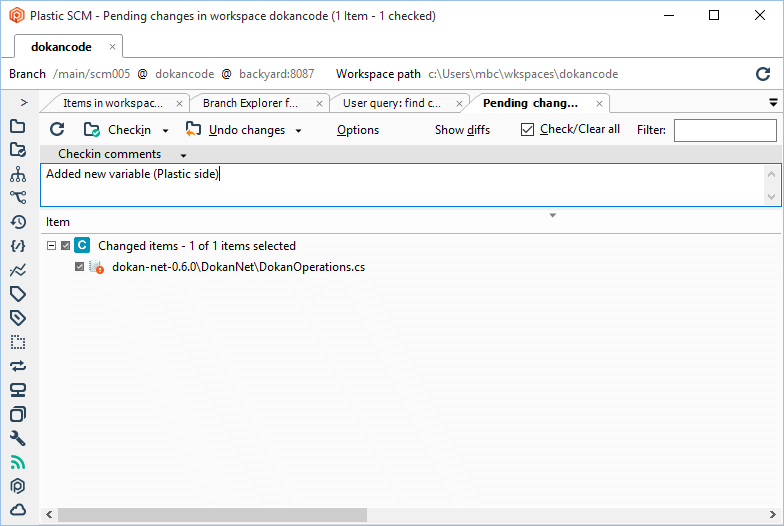Open the Checkin dropdown arrow
784x526 pixels.
166,131
